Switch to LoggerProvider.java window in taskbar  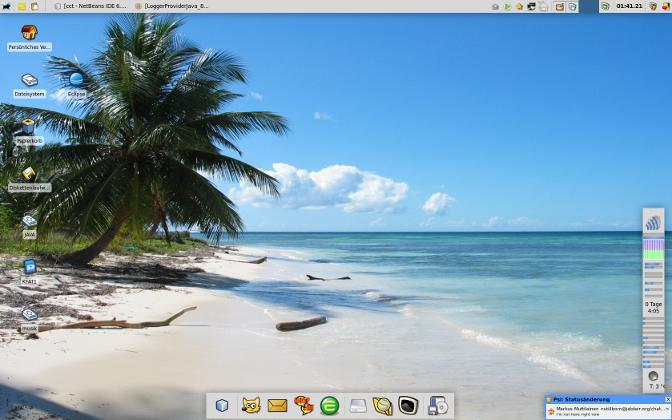(171, 6)
